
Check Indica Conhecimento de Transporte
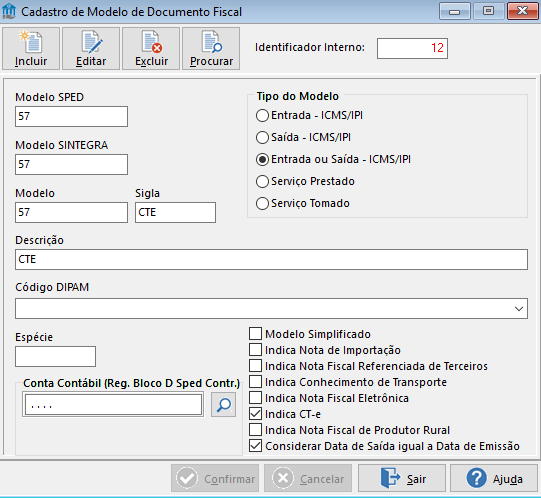(x=255, y=382)
